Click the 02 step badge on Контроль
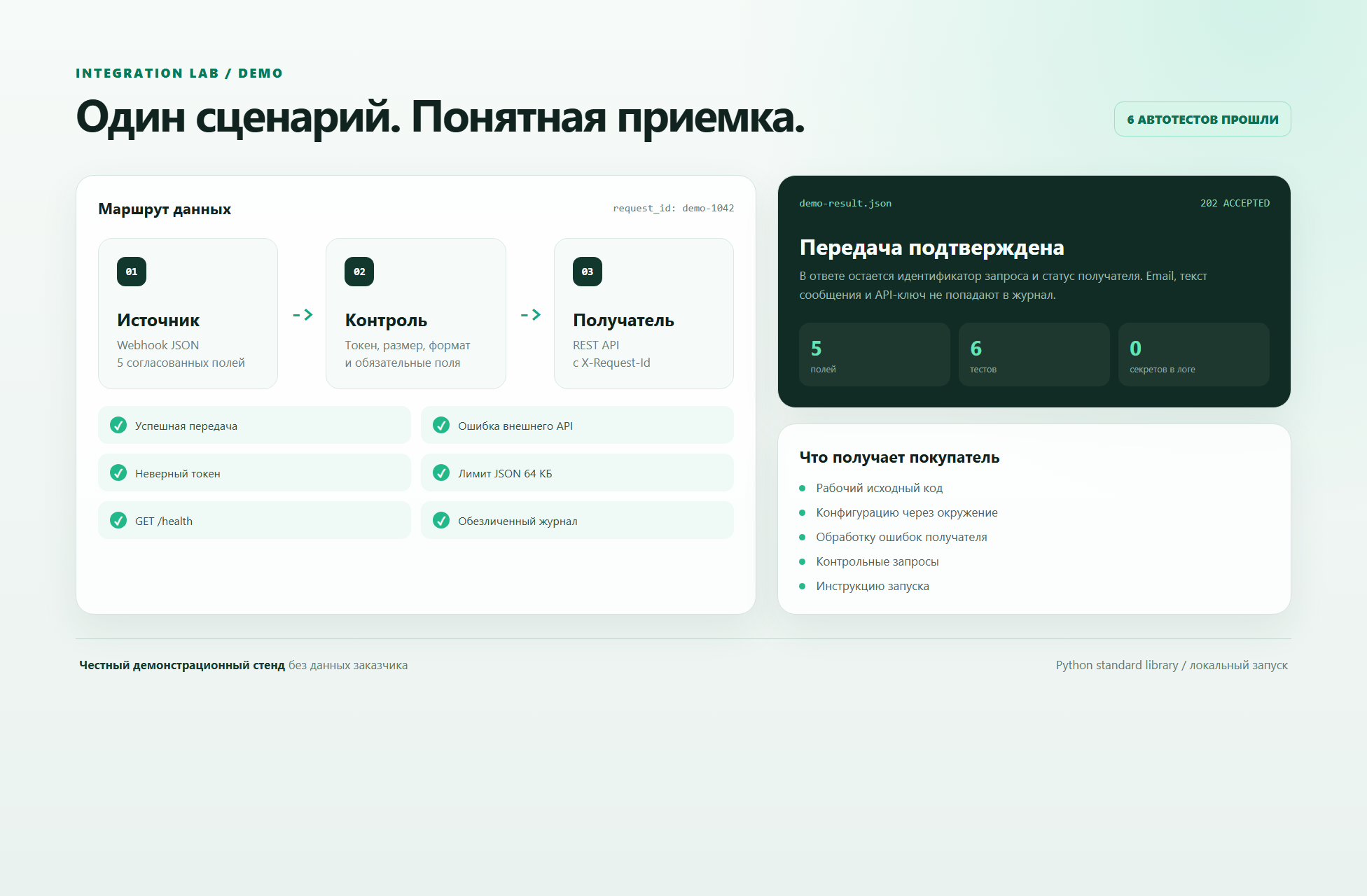 click(x=359, y=272)
